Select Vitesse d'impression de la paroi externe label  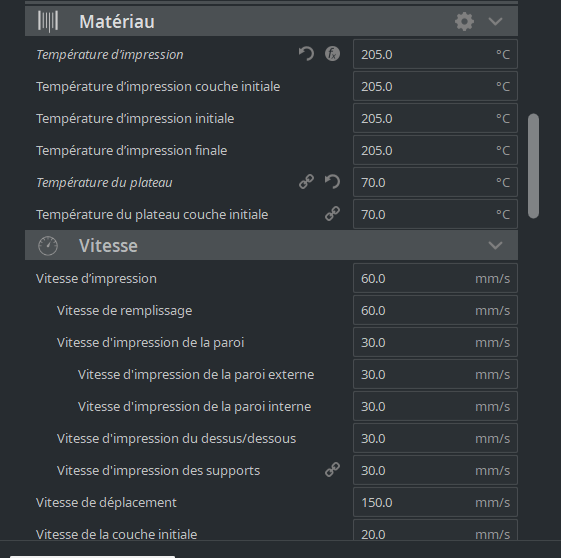point(196,375)
